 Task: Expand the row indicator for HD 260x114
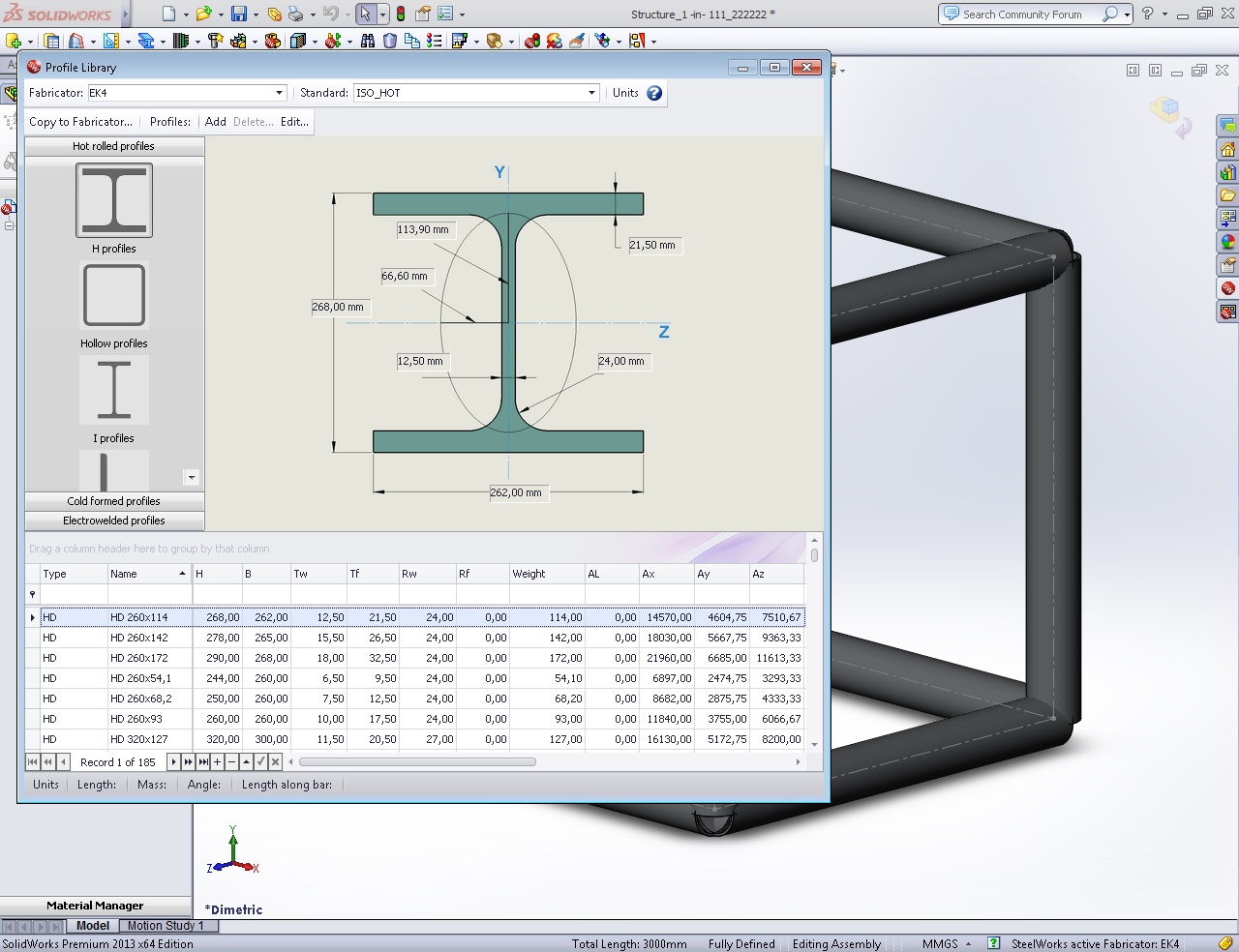click(33, 617)
